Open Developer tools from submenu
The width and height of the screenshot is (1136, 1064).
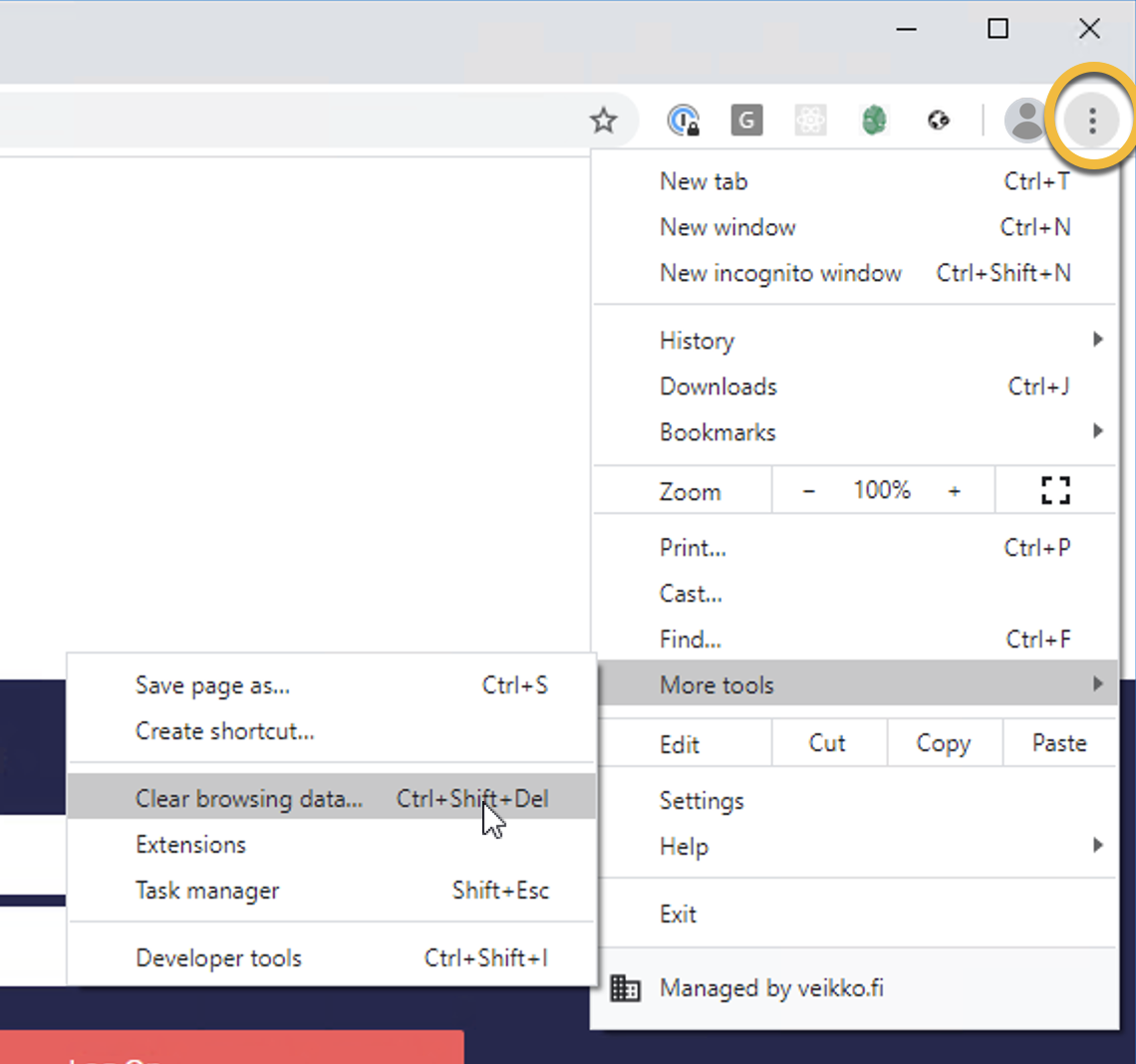331,957
